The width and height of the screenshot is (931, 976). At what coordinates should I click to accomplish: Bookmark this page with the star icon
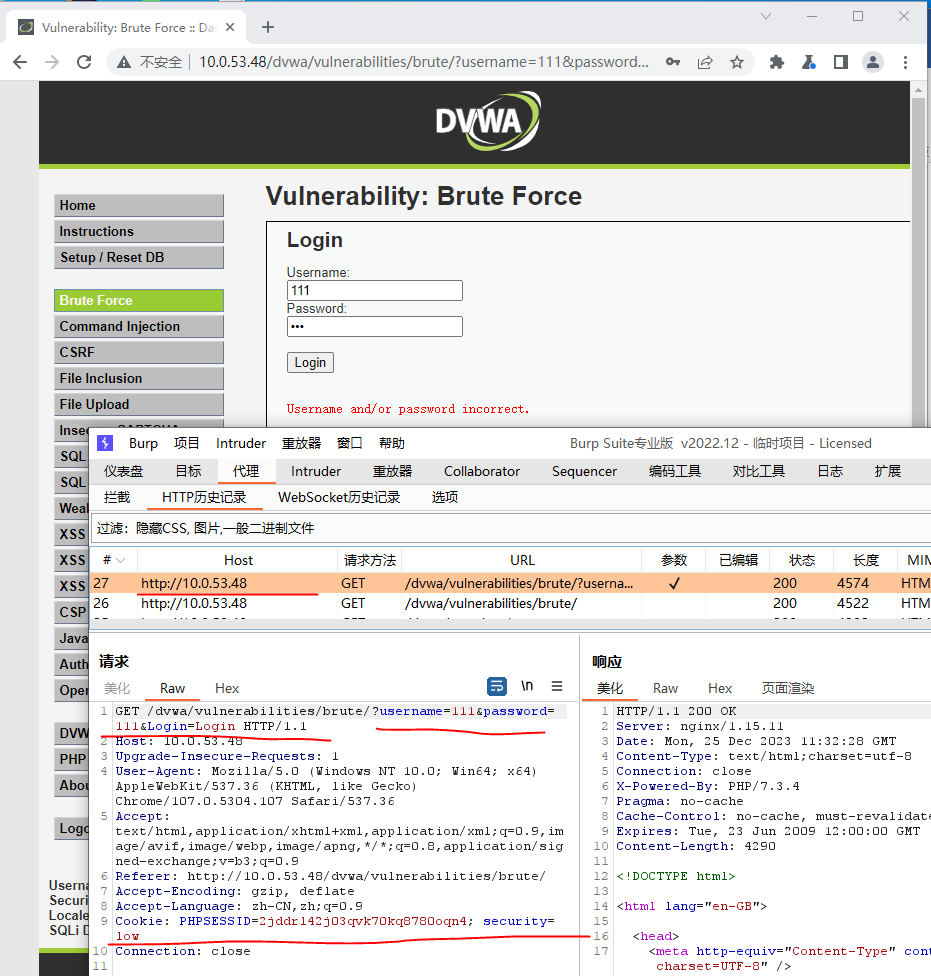[737, 62]
